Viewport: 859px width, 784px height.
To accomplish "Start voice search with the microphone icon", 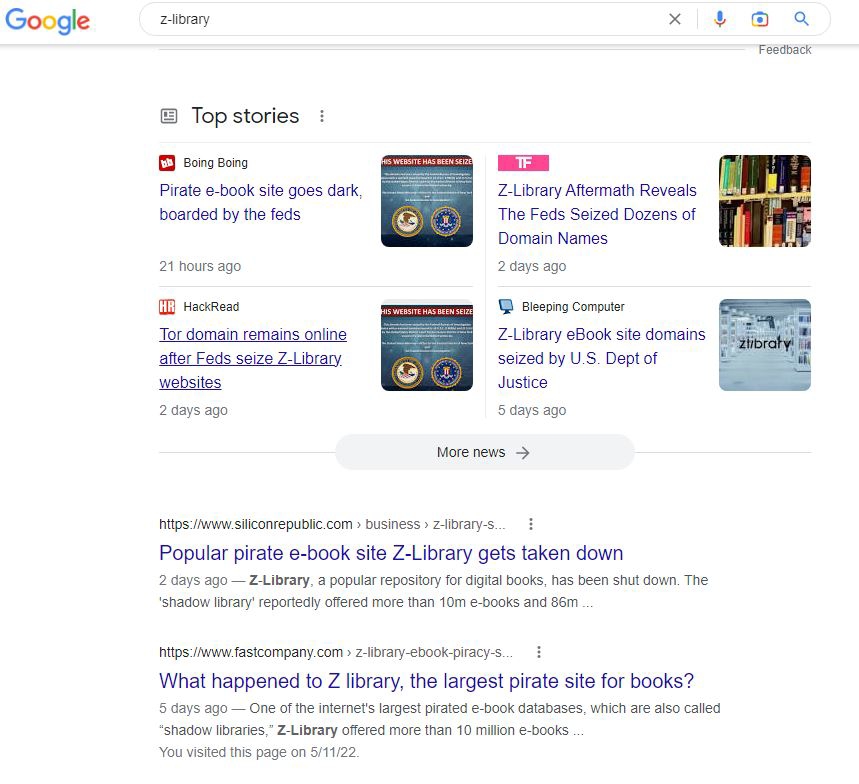I will (720, 19).
